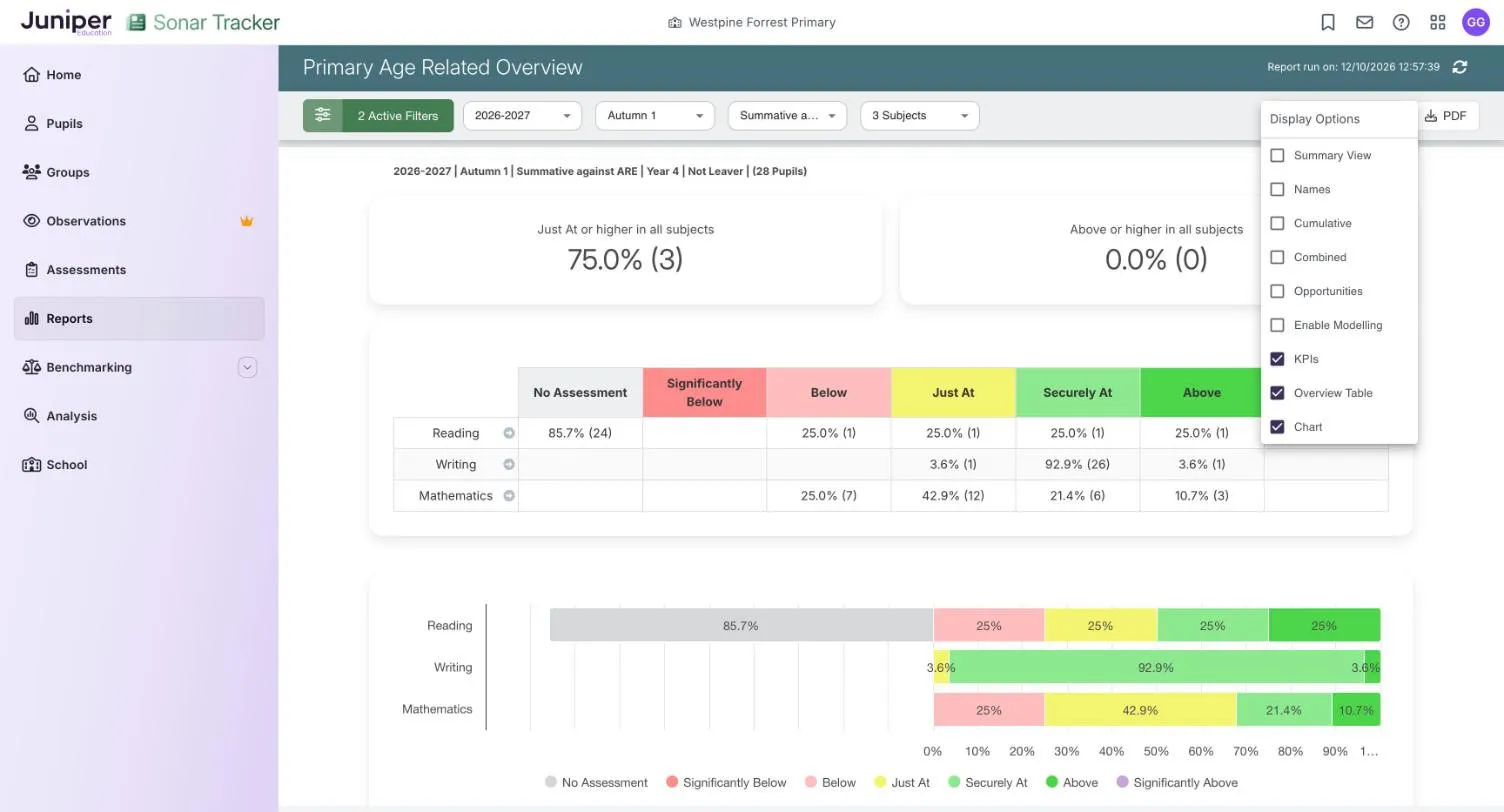The image size is (1504, 812).
Task: Toggle the Summary View checkbox
Action: coord(1277,155)
